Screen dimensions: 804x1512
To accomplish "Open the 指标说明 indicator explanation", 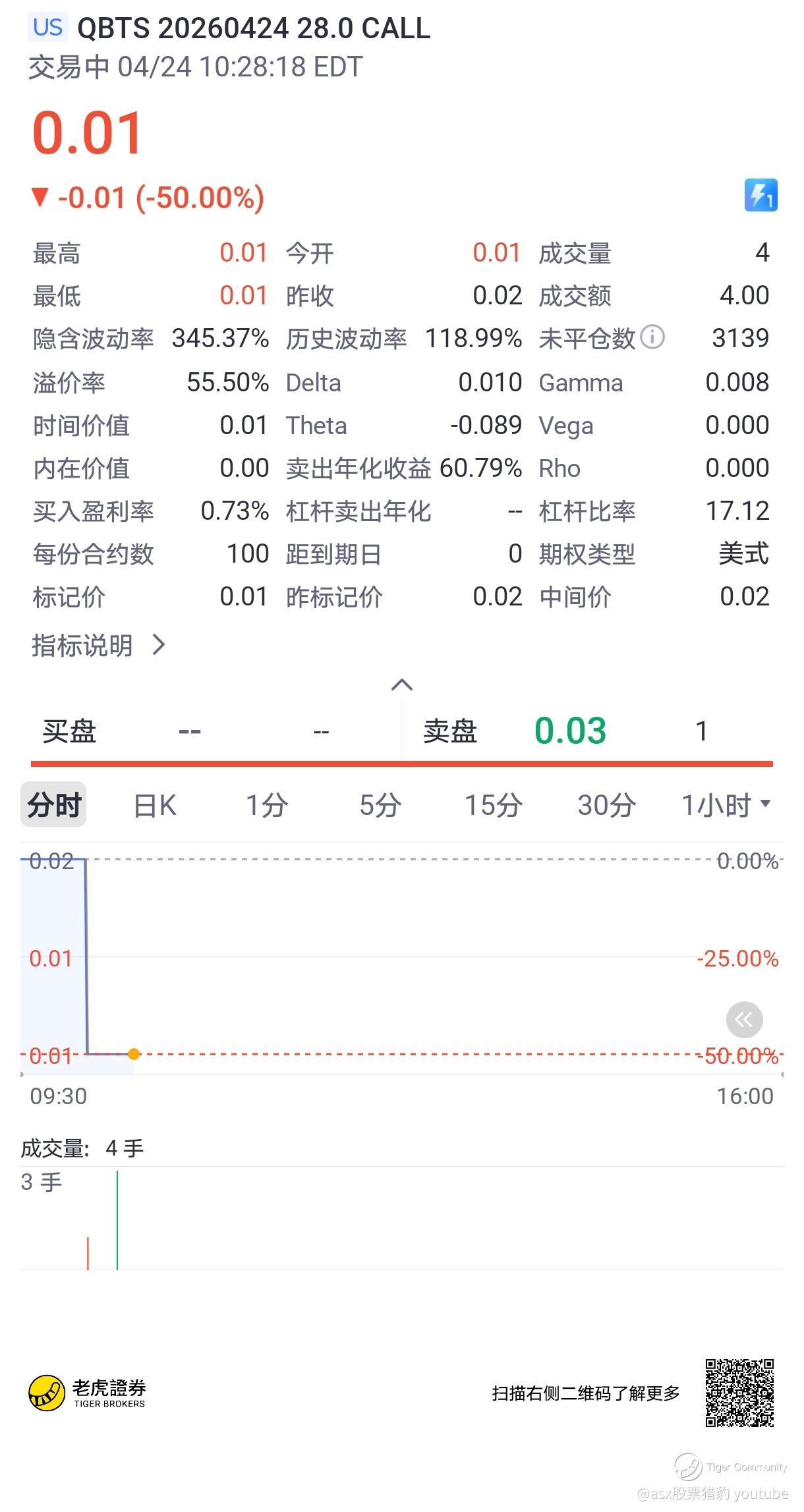I will pyautogui.click(x=98, y=645).
